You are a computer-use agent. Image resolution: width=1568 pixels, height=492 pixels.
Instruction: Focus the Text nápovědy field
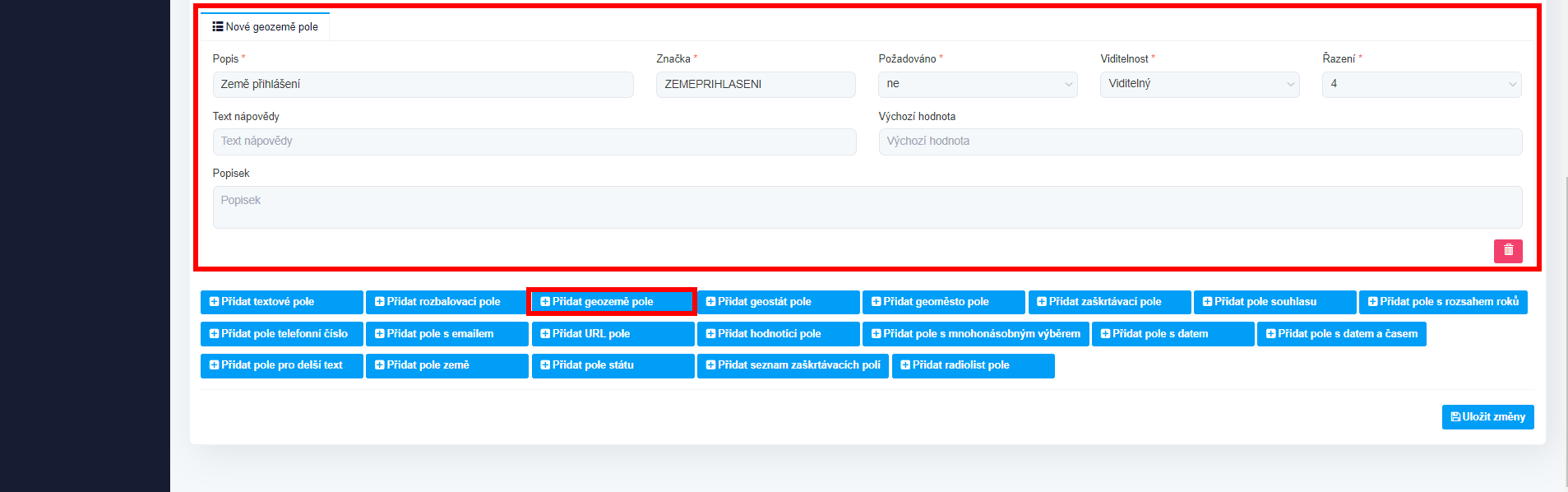point(534,142)
